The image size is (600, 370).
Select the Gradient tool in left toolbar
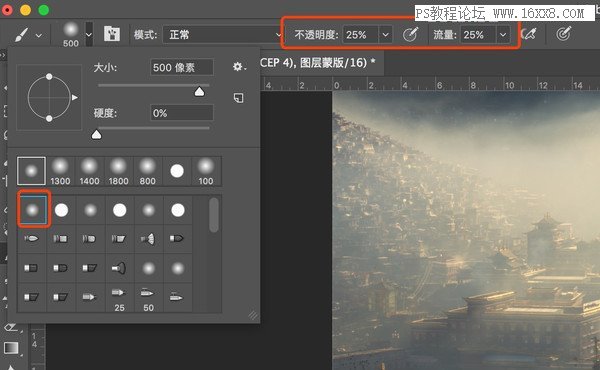11,348
